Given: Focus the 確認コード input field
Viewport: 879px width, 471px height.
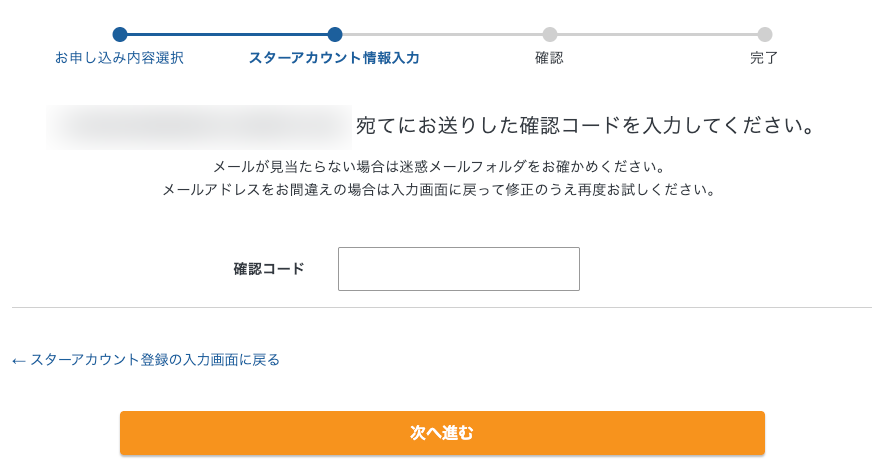Looking at the screenshot, I should click(459, 269).
